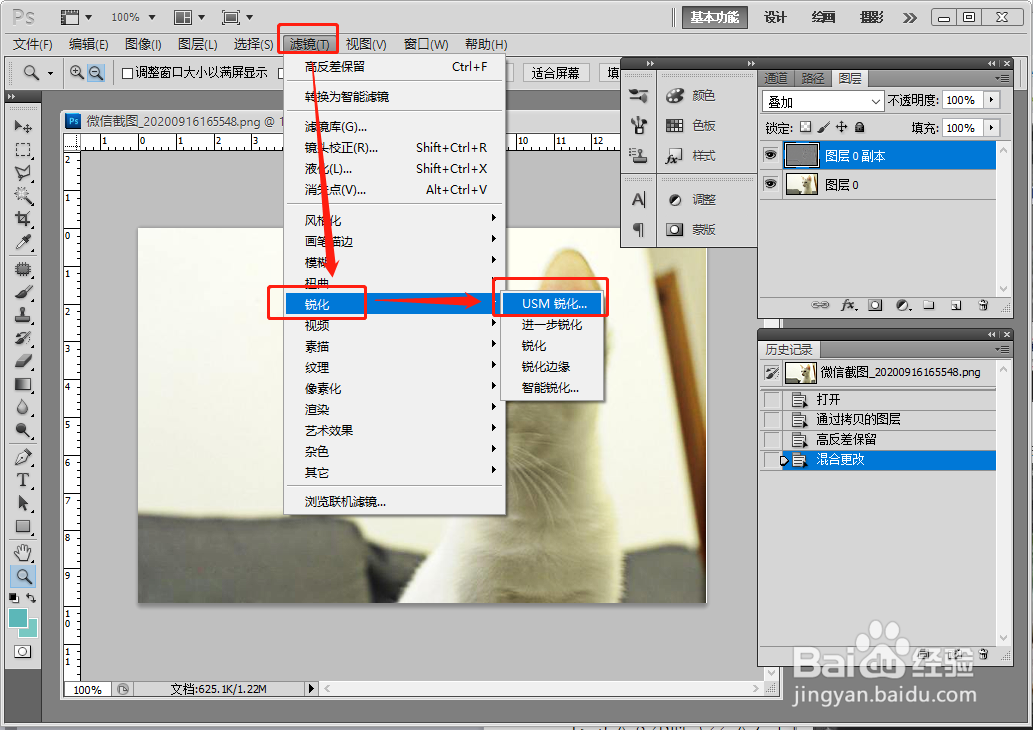Select the Pen tool
Viewport: 1033px width, 730px height.
pyautogui.click(x=23, y=457)
